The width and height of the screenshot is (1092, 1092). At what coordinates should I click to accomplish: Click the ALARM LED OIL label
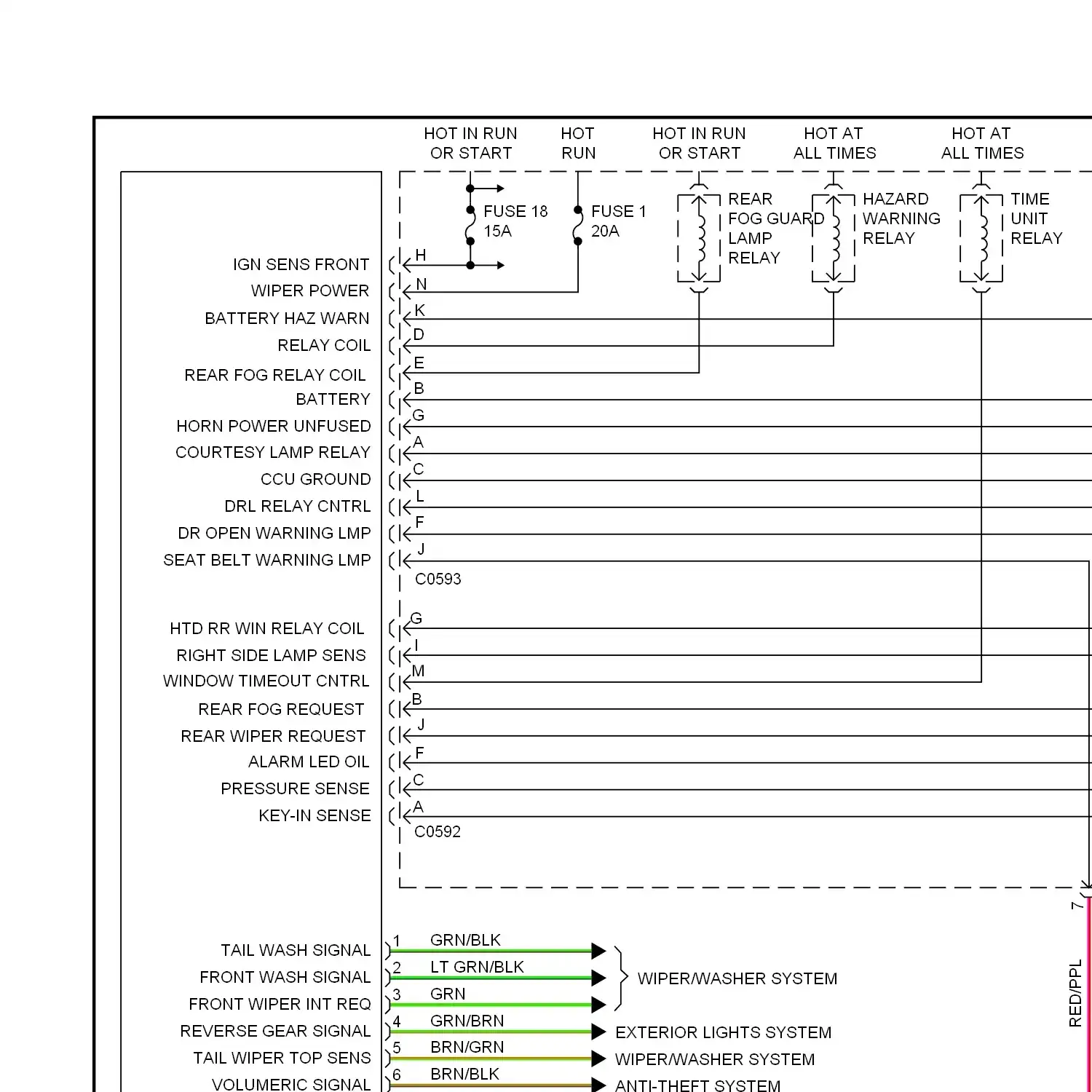click(309, 761)
